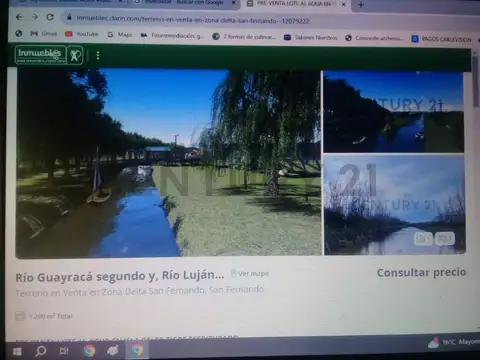Close the PRE-VENTA LOTE AL AGUA tab
Screen dimensions: 480x360
pos(343,4)
